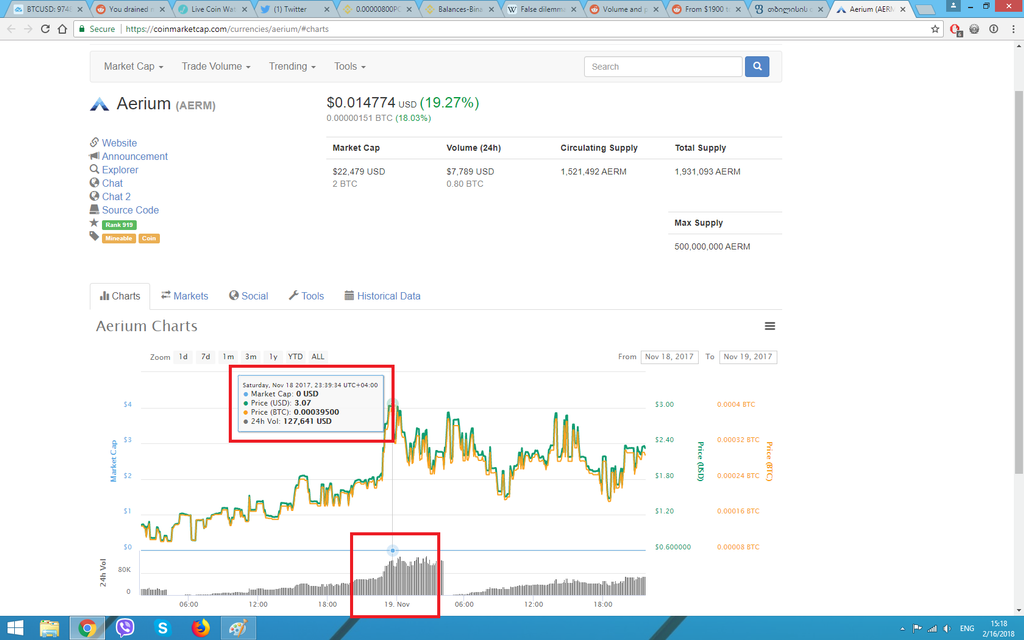
Task: Click the To date field
Action: [748, 357]
